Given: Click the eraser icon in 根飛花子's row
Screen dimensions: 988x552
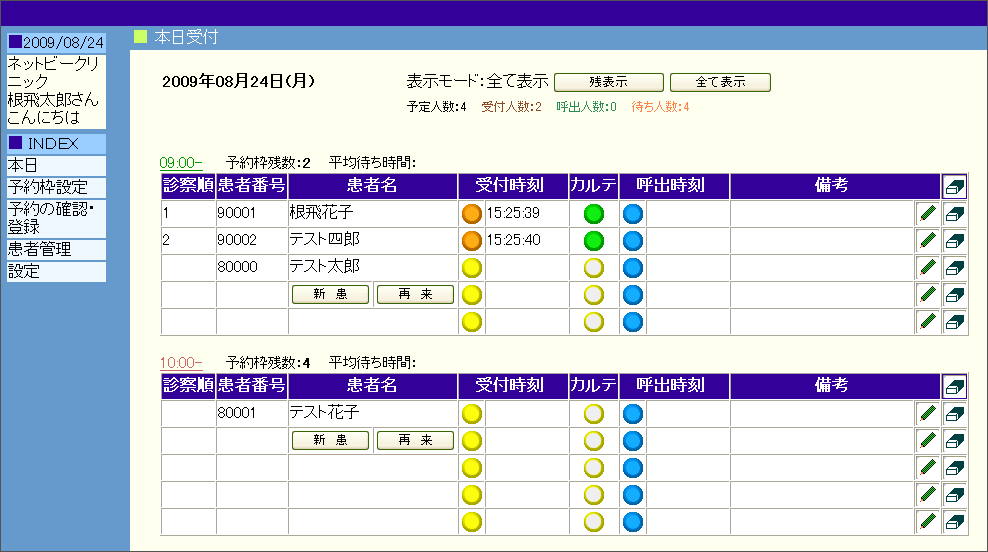Looking at the screenshot, I should [954, 214].
